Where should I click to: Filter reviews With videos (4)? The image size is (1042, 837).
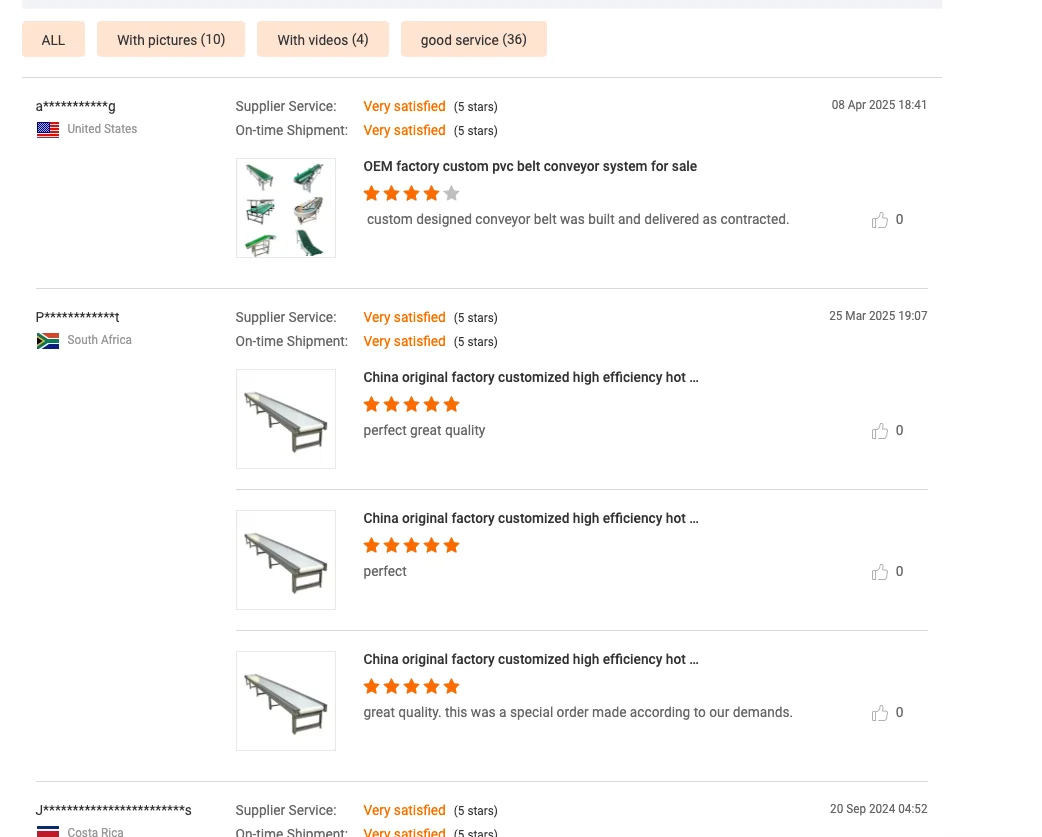(323, 40)
